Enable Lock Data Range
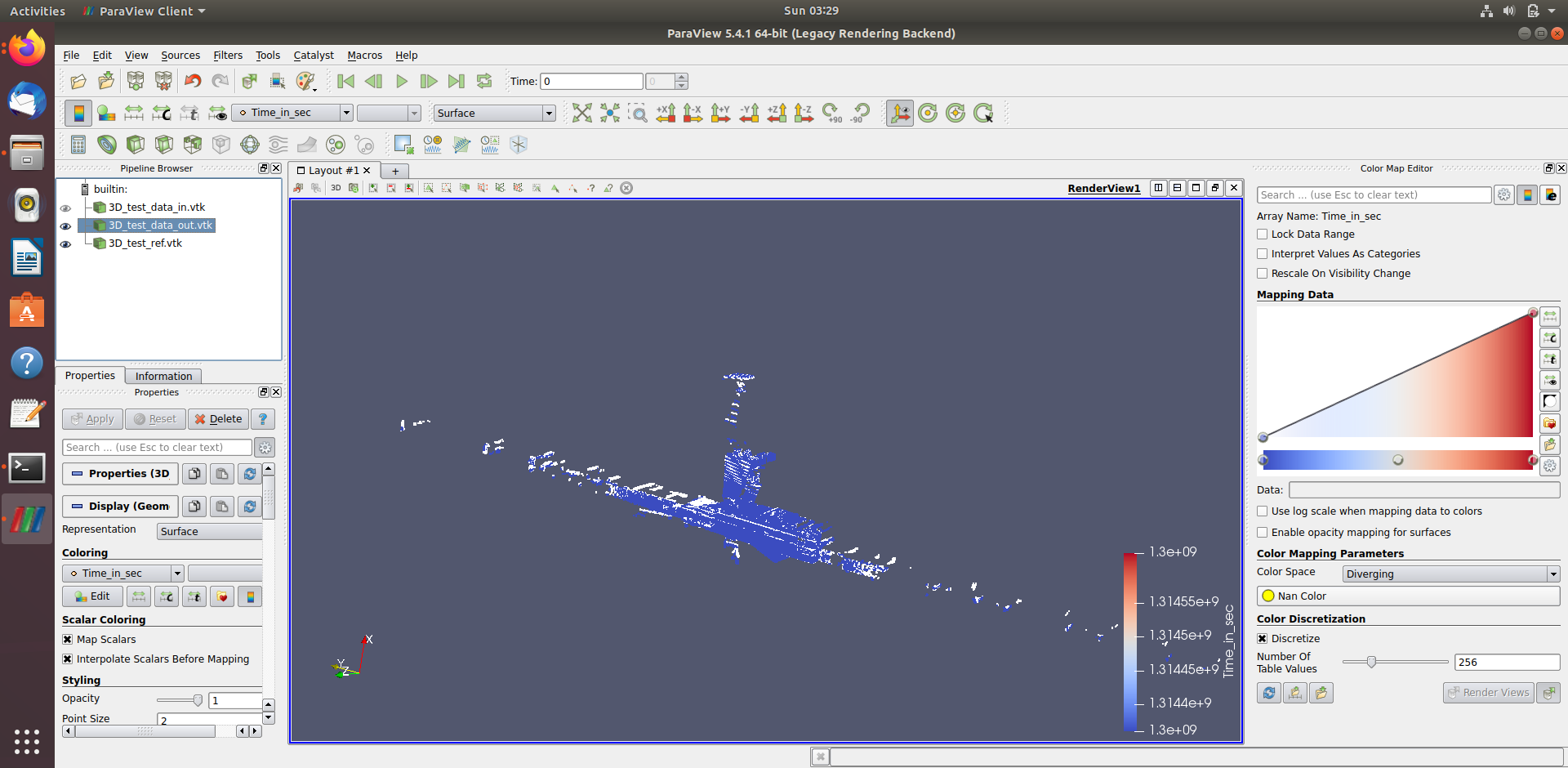The height and width of the screenshot is (768, 1568). 1263,234
